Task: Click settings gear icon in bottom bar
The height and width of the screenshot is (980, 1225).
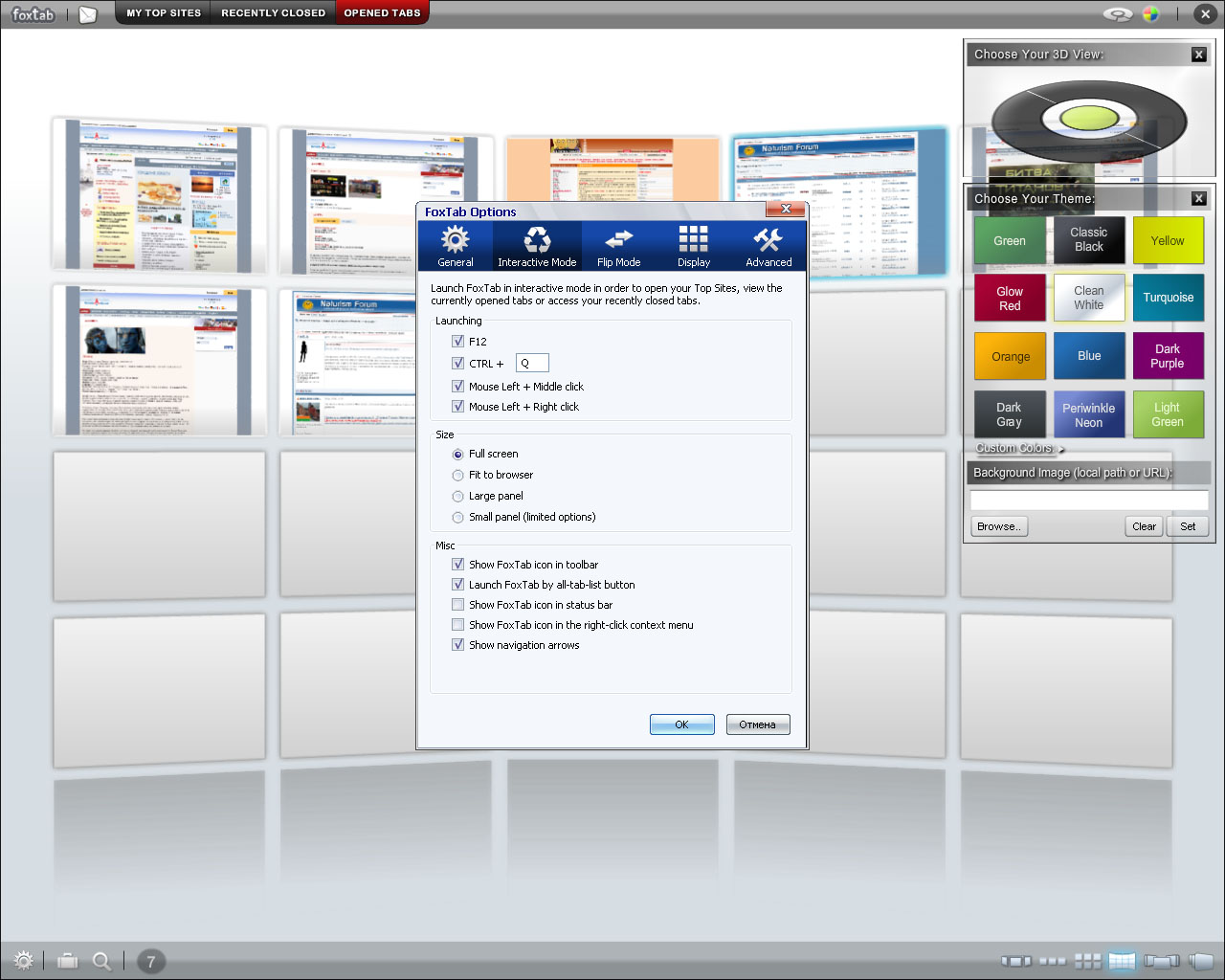Action: (24, 961)
